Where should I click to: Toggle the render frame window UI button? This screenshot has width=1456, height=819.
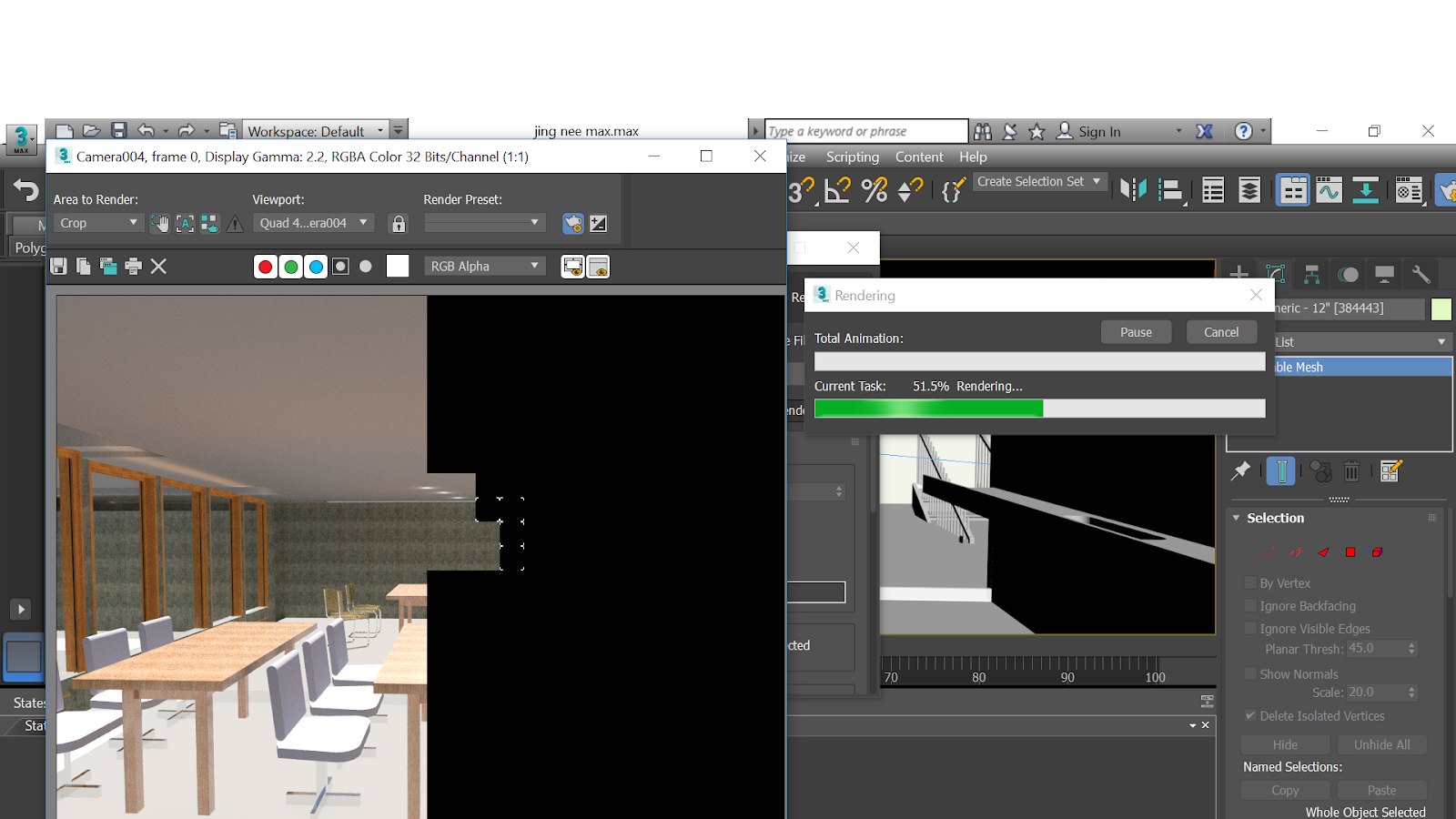[598, 267]
